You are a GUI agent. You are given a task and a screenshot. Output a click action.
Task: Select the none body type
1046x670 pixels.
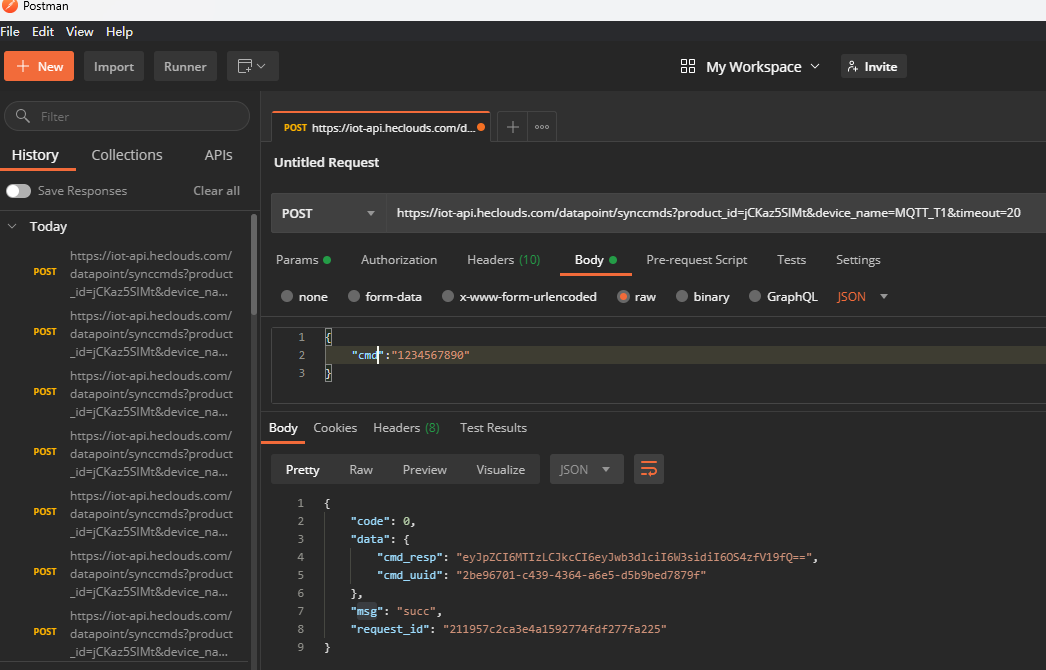287,296
